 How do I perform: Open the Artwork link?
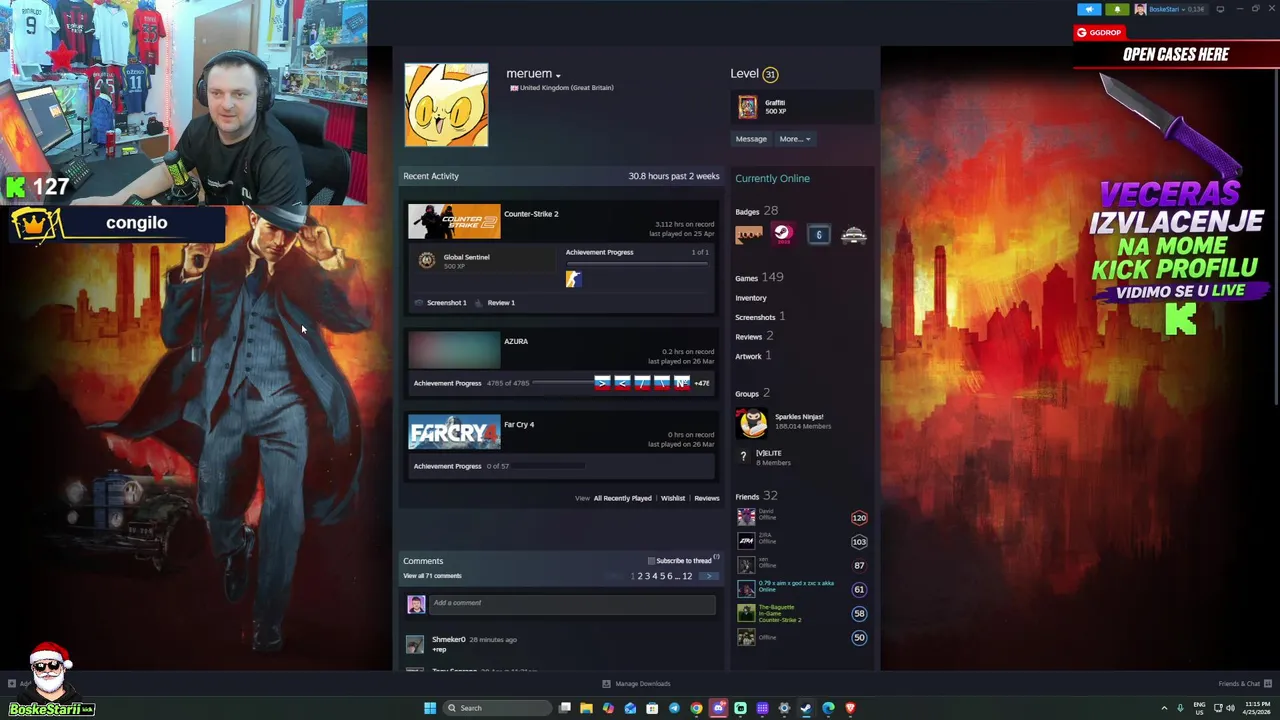coord(753,356)
